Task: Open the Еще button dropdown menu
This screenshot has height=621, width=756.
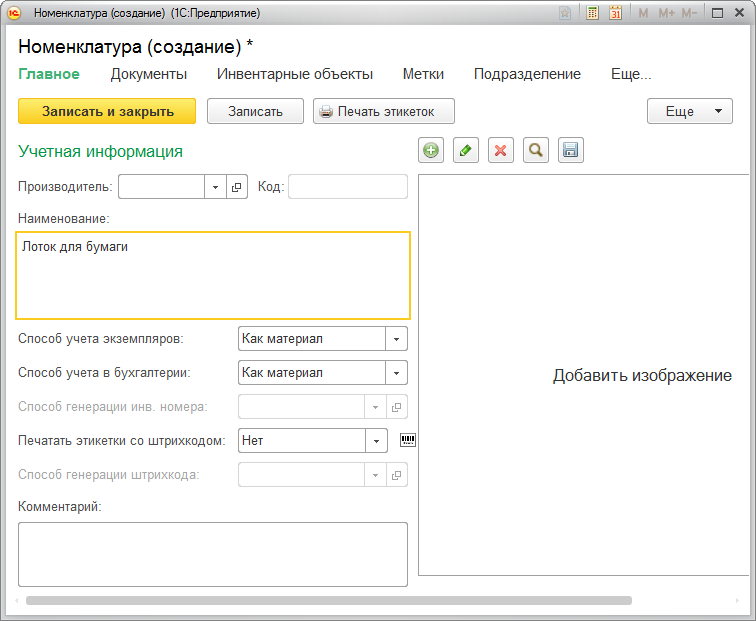Action: coord(689,111)
